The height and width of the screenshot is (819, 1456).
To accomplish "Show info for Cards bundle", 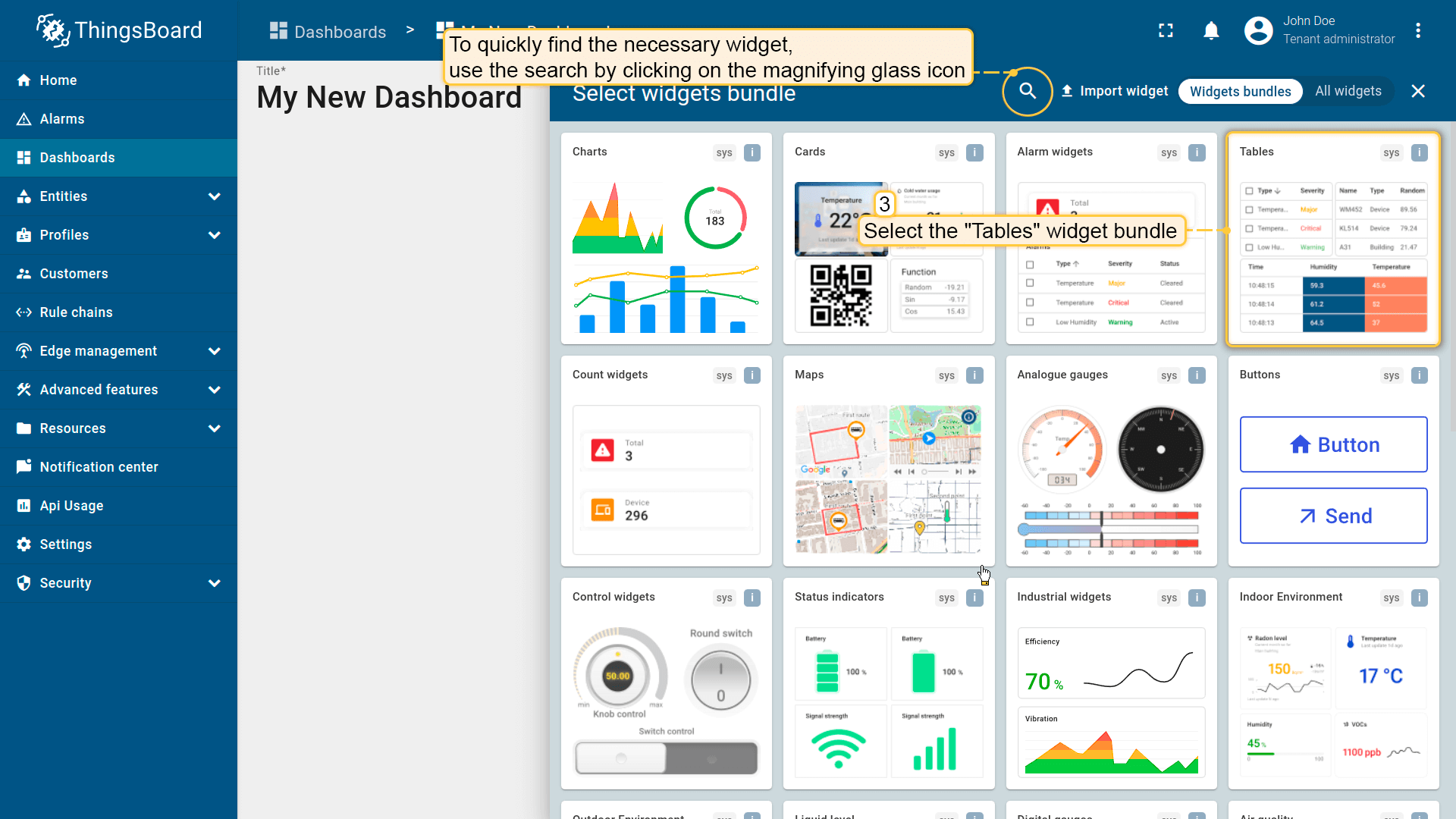I will click(x=974, y=152).
